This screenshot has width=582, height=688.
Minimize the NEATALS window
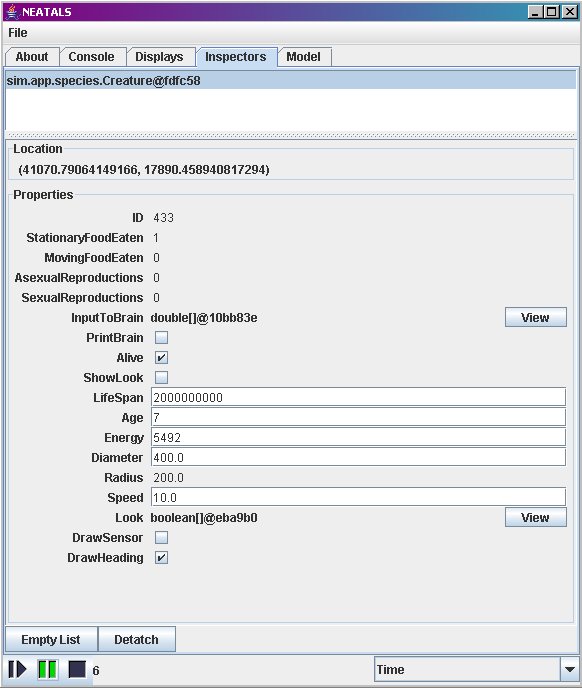[535, 11]
